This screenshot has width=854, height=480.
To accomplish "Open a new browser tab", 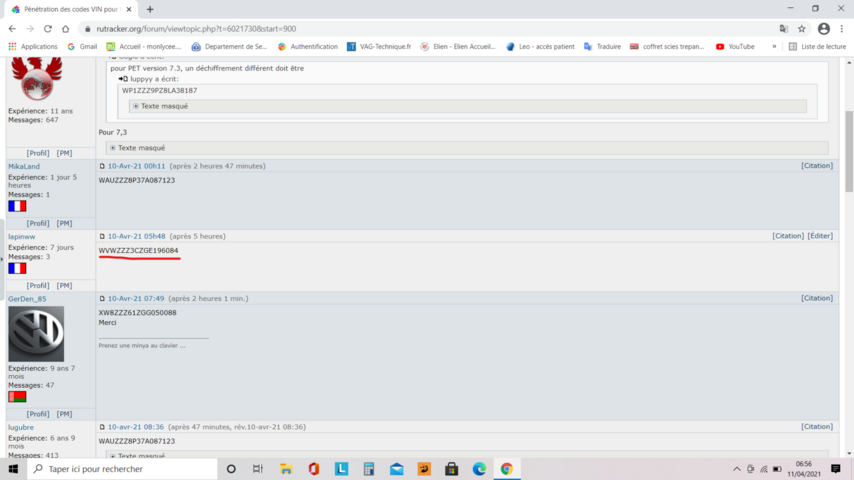I will (150, 9).
